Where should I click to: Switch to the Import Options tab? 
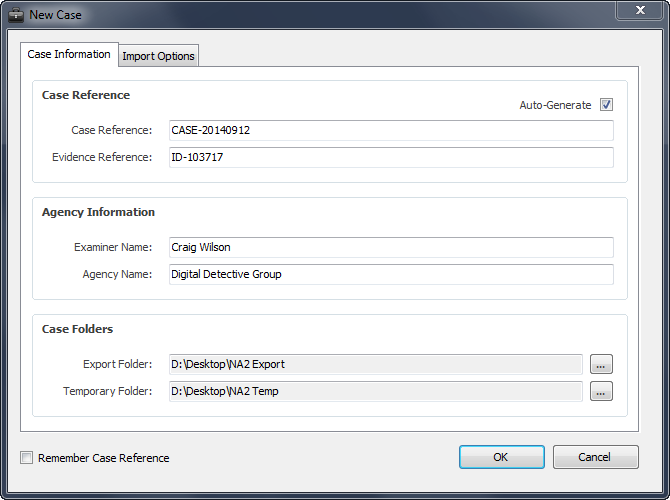pyautogui.click(x=158, y=56)
